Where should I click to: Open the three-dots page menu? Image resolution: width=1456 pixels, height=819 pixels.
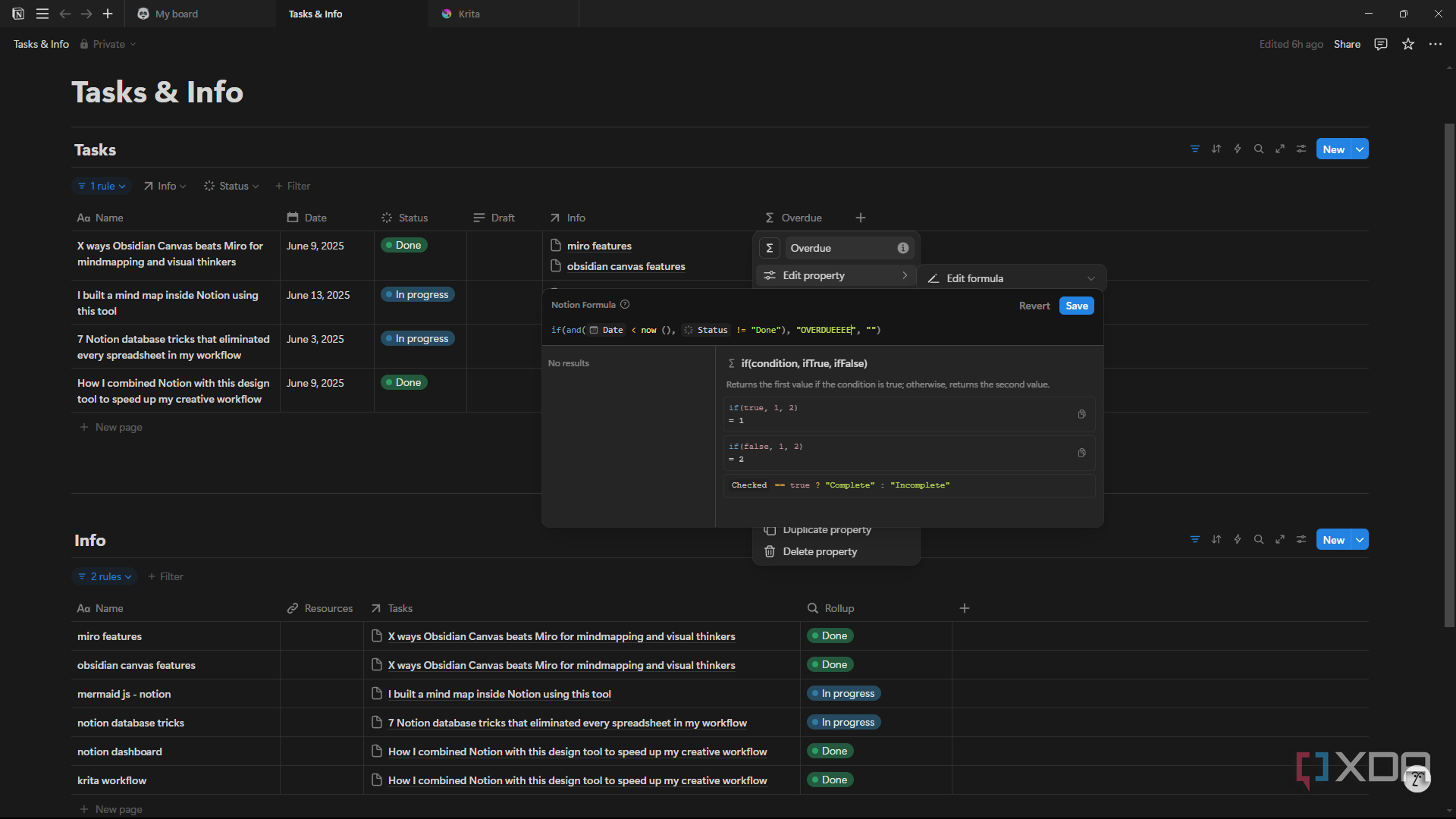[1436, 44]
